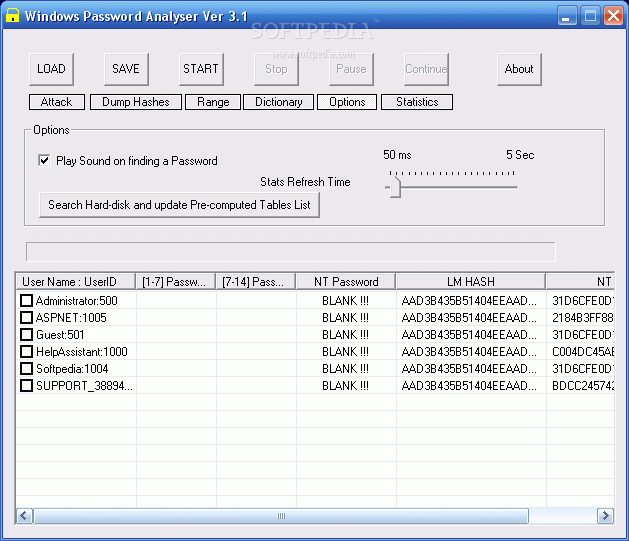This screenshot has width=629, height=541.
Task: Click the SAVE button
Action: click(x=126, y=69)
